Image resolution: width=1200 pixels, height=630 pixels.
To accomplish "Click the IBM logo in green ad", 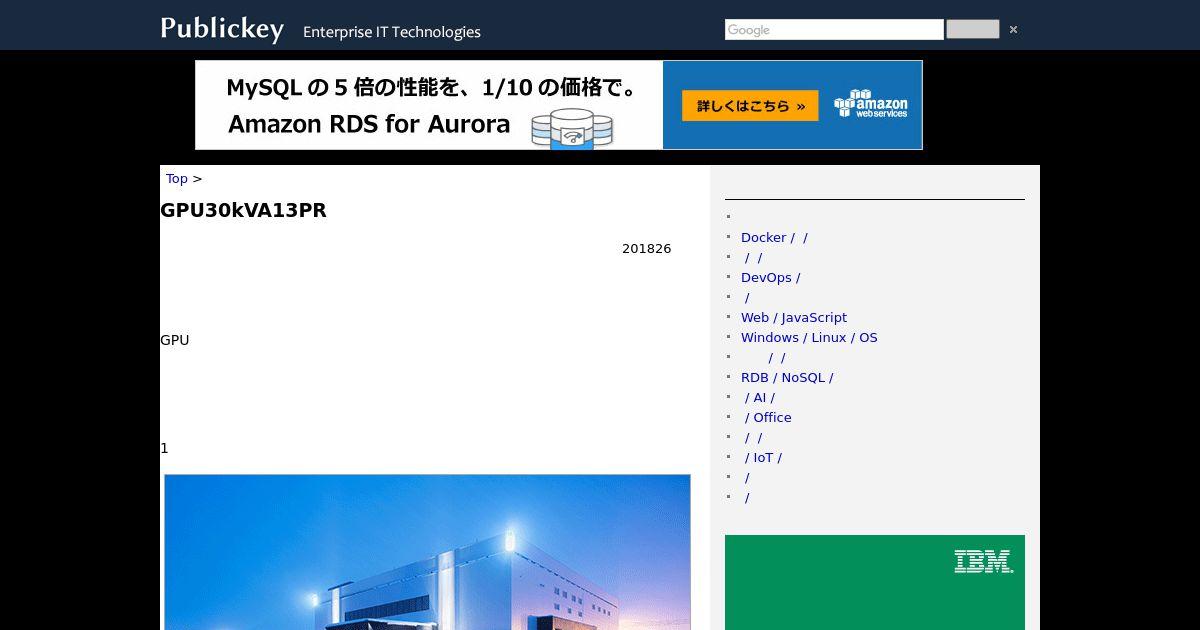I will (983, 561).
